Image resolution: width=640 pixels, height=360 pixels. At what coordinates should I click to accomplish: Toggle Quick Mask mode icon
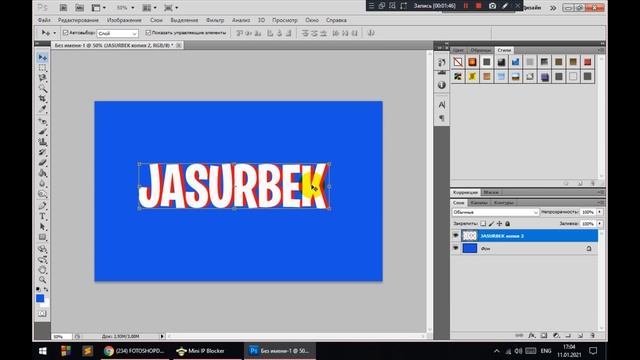(42, 313)
